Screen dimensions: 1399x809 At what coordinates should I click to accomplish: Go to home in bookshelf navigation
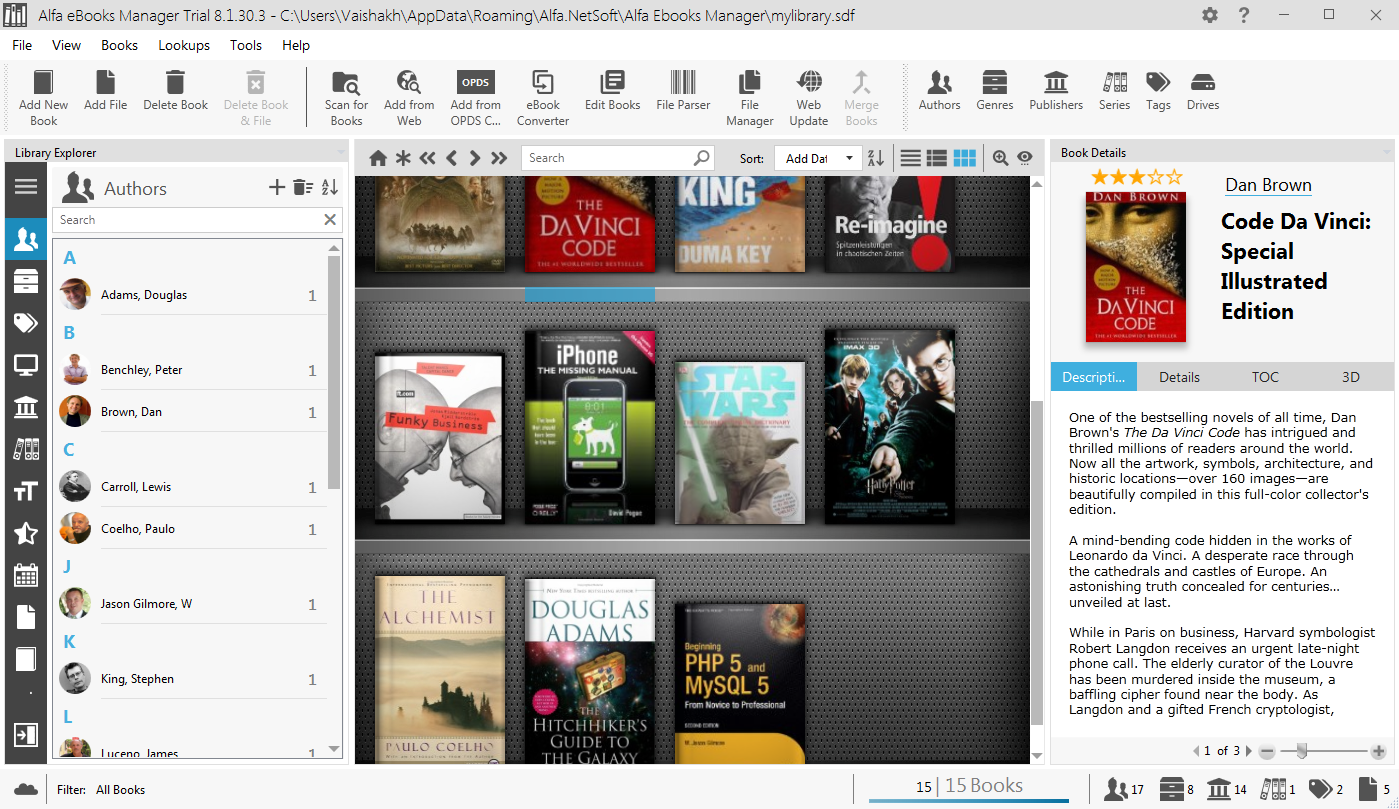point(378,158)
